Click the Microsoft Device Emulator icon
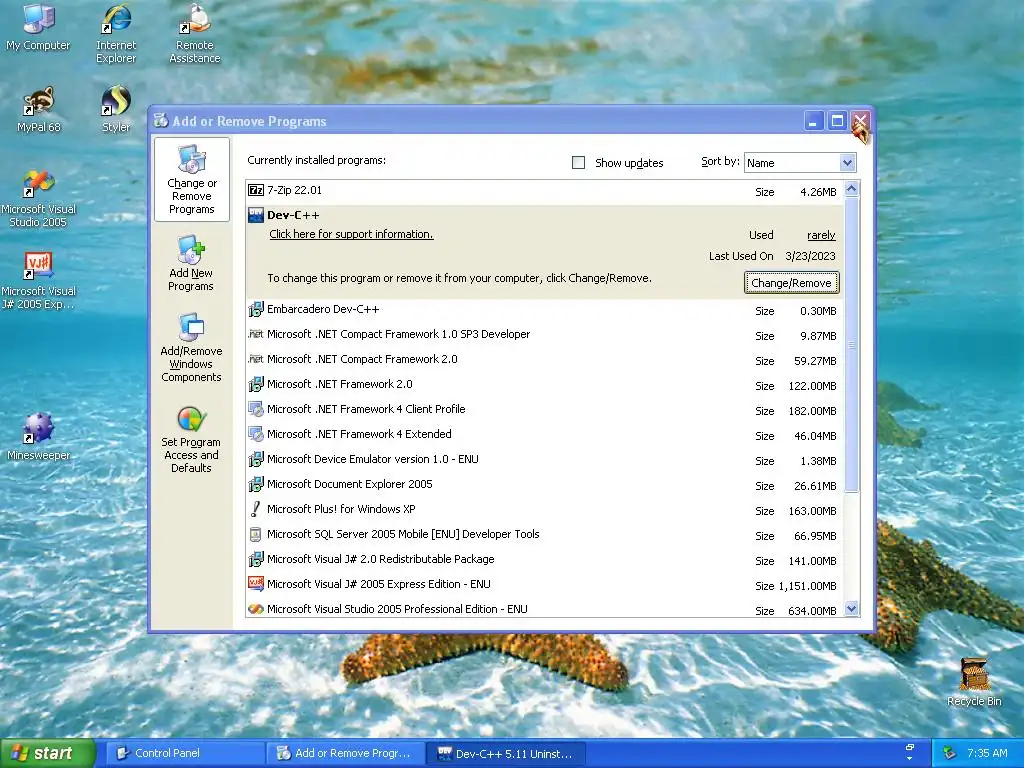 (x=255, y=459)
